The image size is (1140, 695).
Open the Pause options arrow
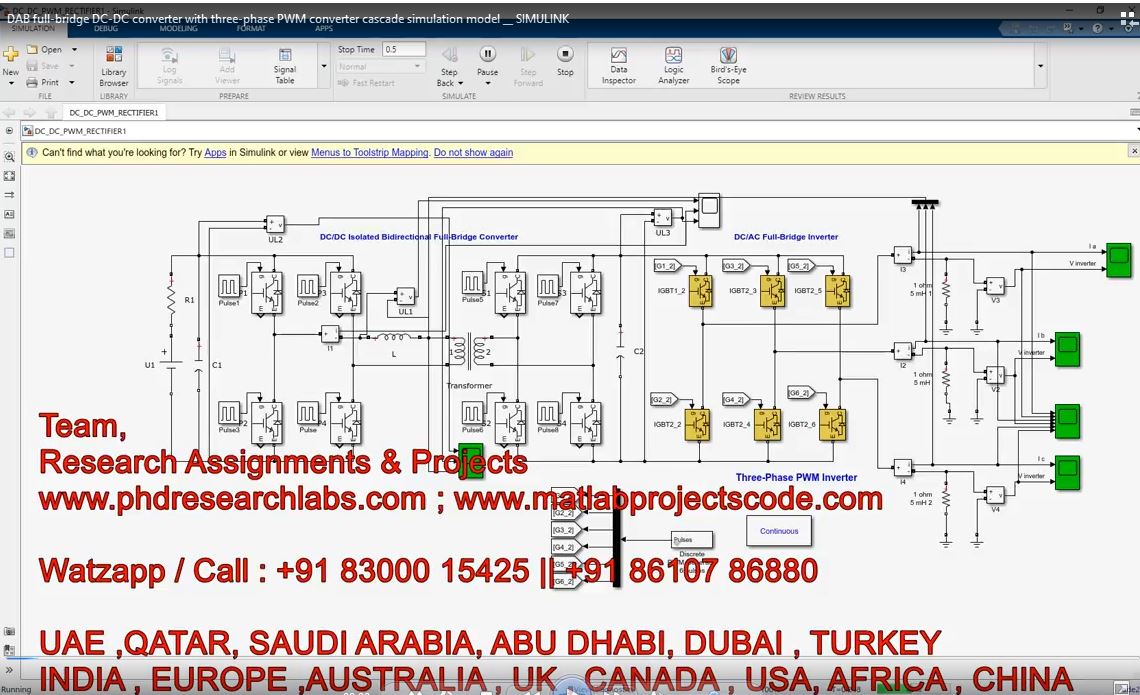488,83
